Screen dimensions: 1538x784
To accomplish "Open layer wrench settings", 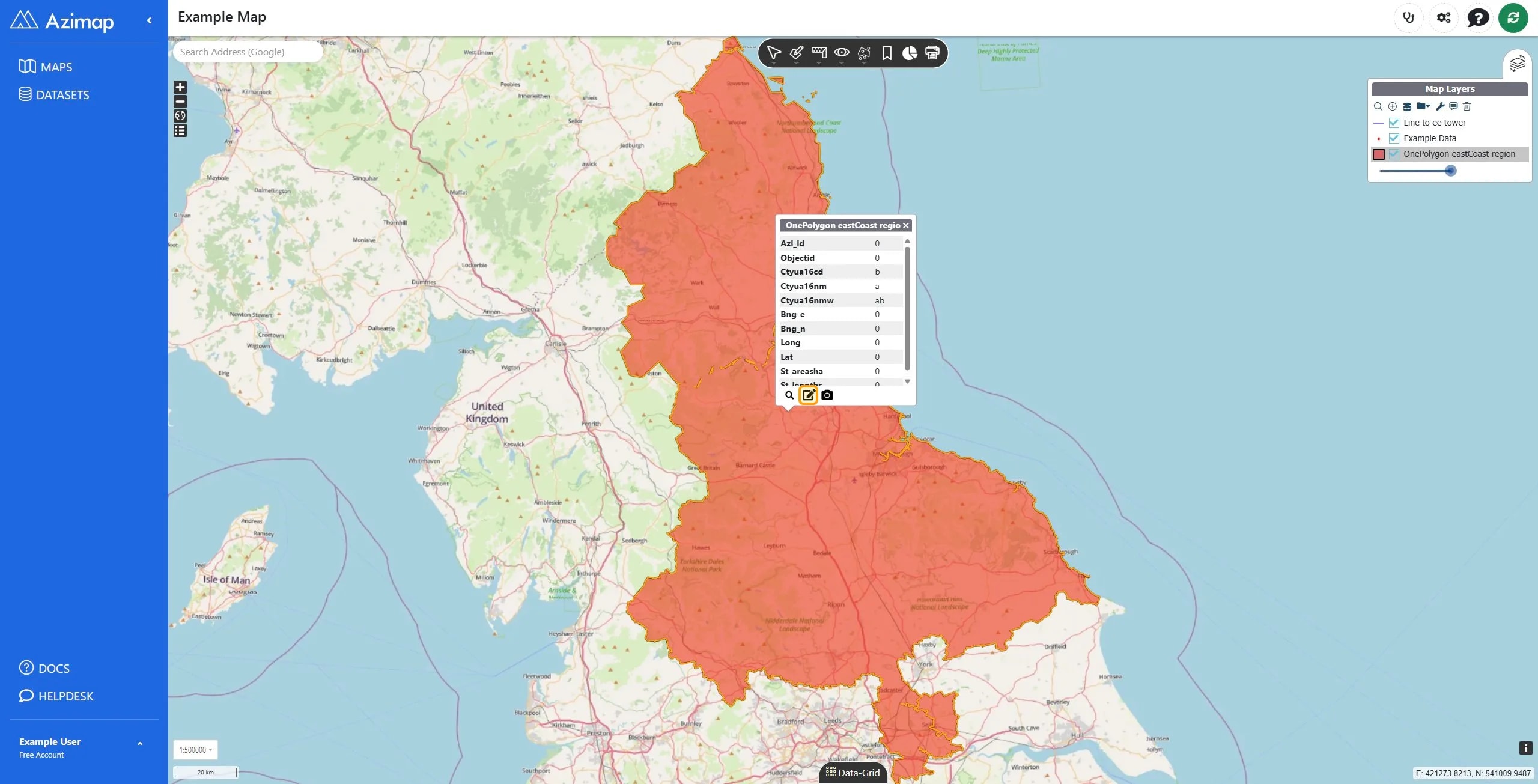I will [x=1440, y=106].
